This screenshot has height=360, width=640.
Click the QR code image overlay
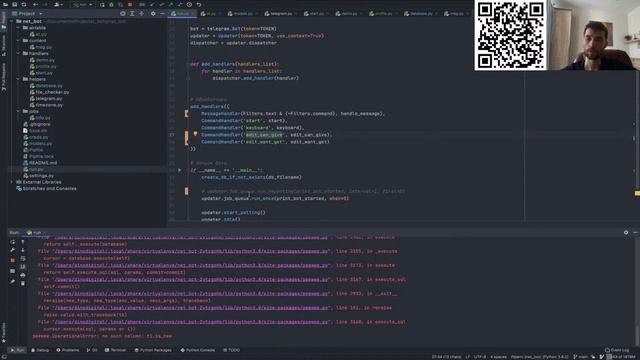510,35
